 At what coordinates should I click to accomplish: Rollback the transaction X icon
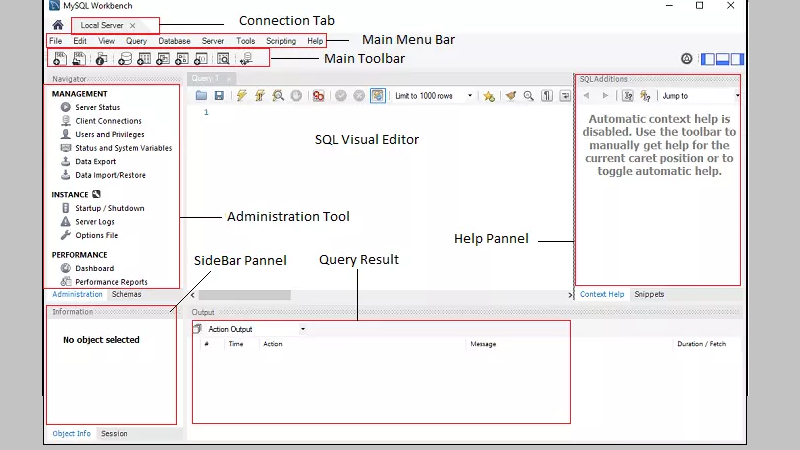[x=359, y=95]
